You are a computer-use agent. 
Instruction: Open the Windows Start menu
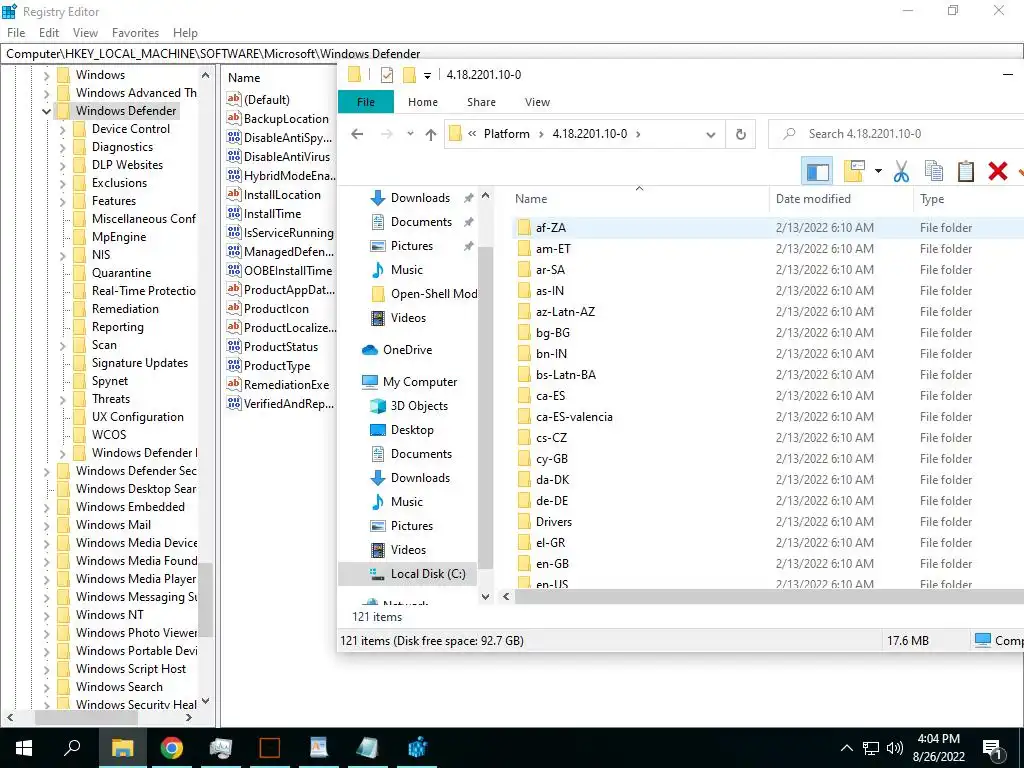click(x=24, y=748)
